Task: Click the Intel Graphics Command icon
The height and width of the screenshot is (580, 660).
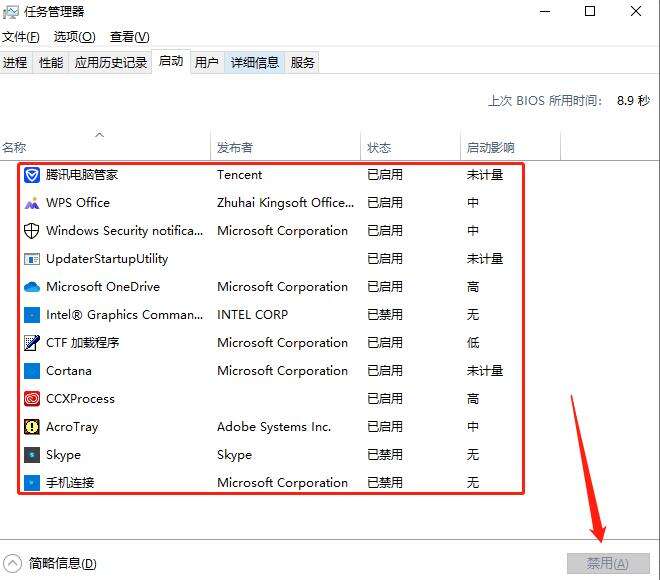Action: 32,315
